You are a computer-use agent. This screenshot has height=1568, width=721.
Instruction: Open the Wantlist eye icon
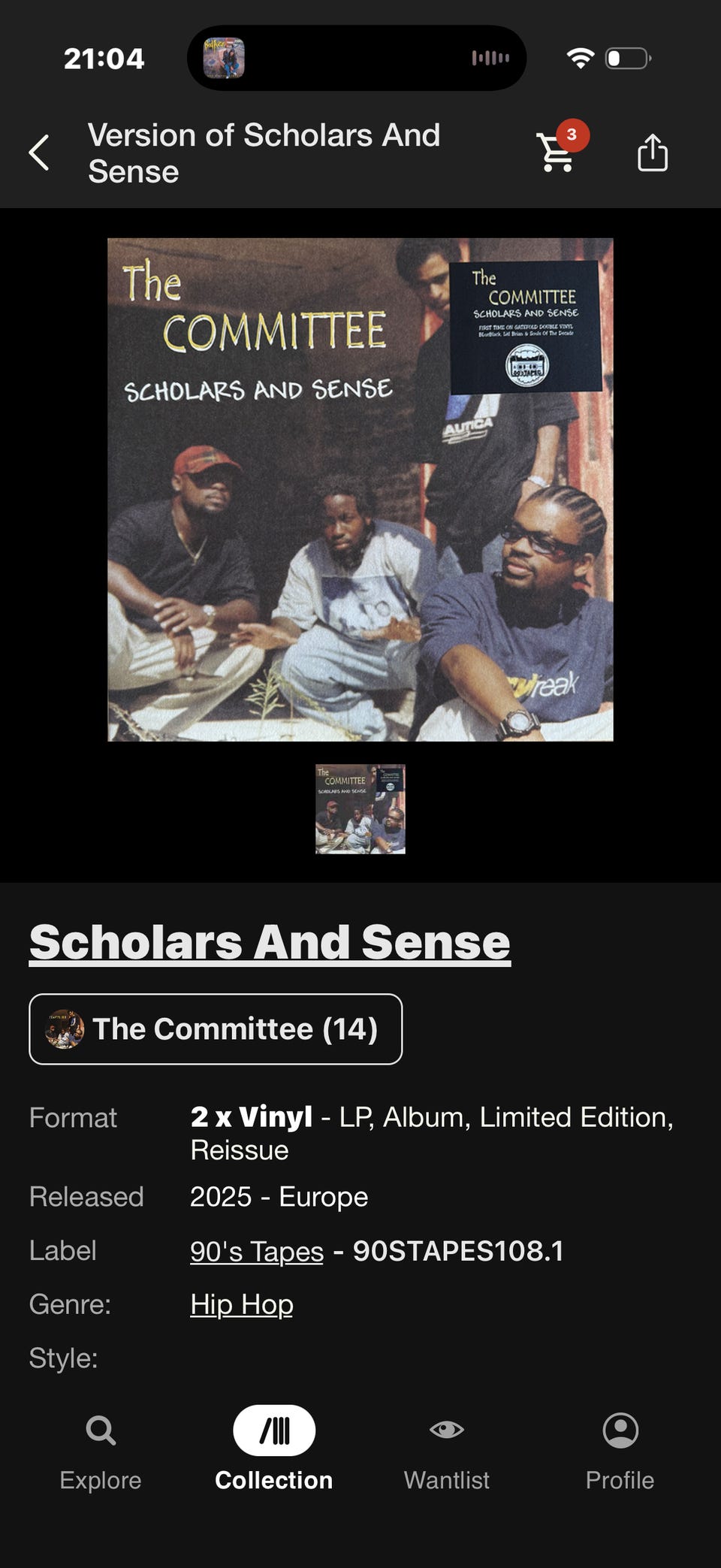(x=447, y=1429)
